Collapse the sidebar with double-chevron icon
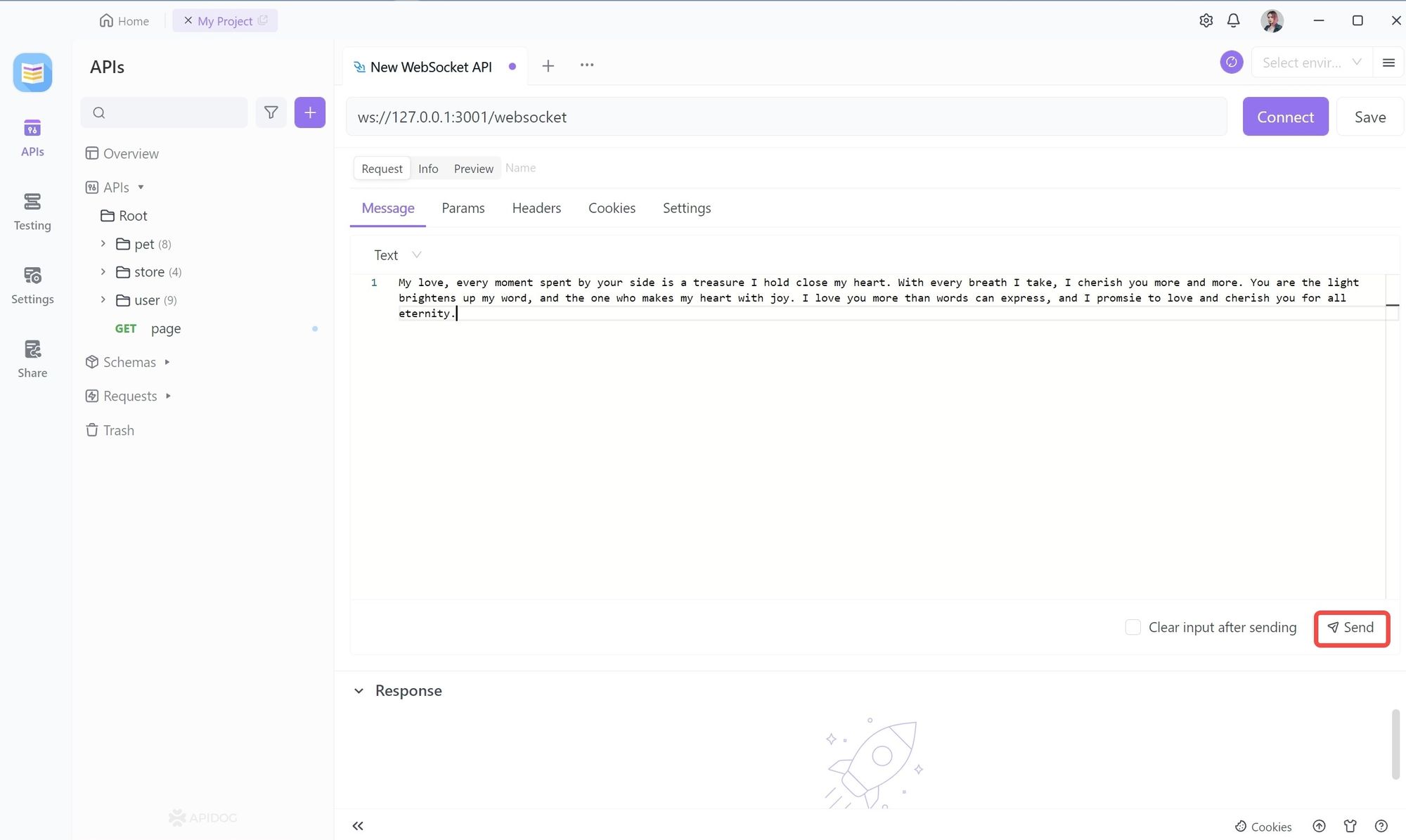 358,826
